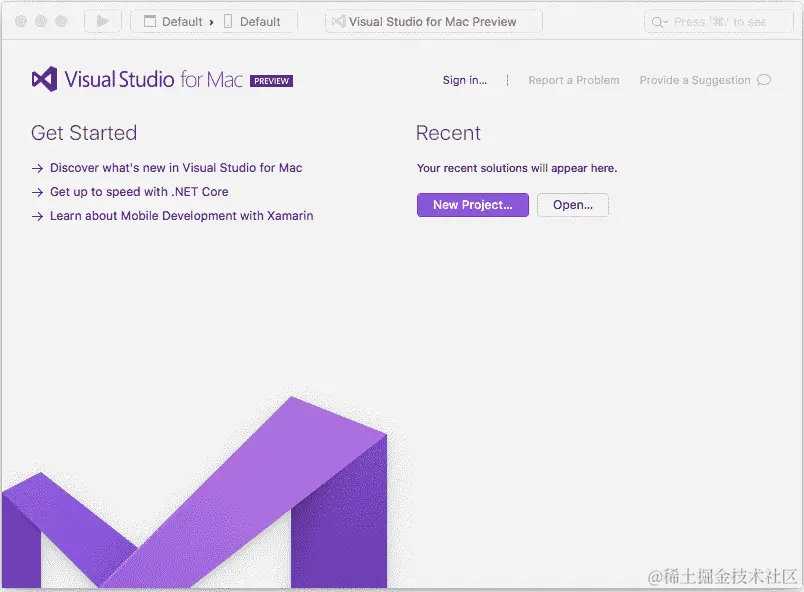Click the window minimize button
Screen dimensions: 804x592
(x=41, y=21)
